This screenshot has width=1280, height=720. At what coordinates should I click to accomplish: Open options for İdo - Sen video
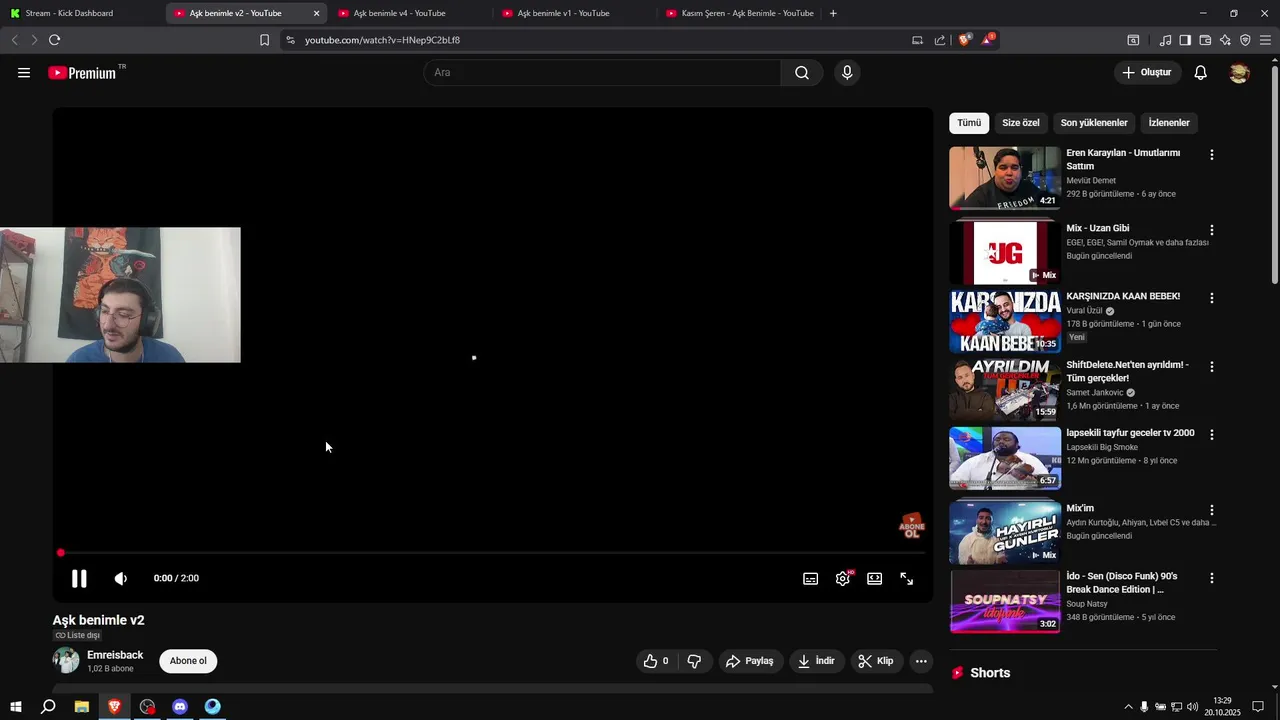1212,578
